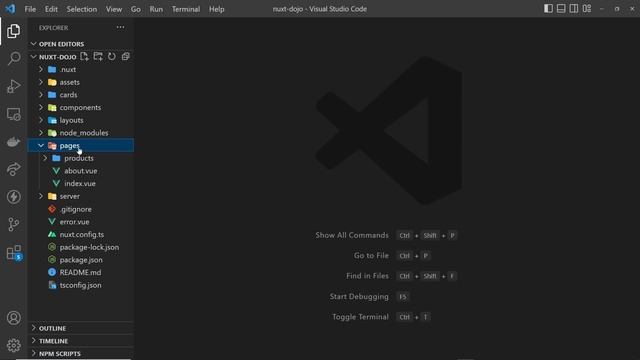The height and width of the screenshot is (360, 640).
Task: Click New File icon in NUXT-DOJO header
Action: click(x=84, y=56)
